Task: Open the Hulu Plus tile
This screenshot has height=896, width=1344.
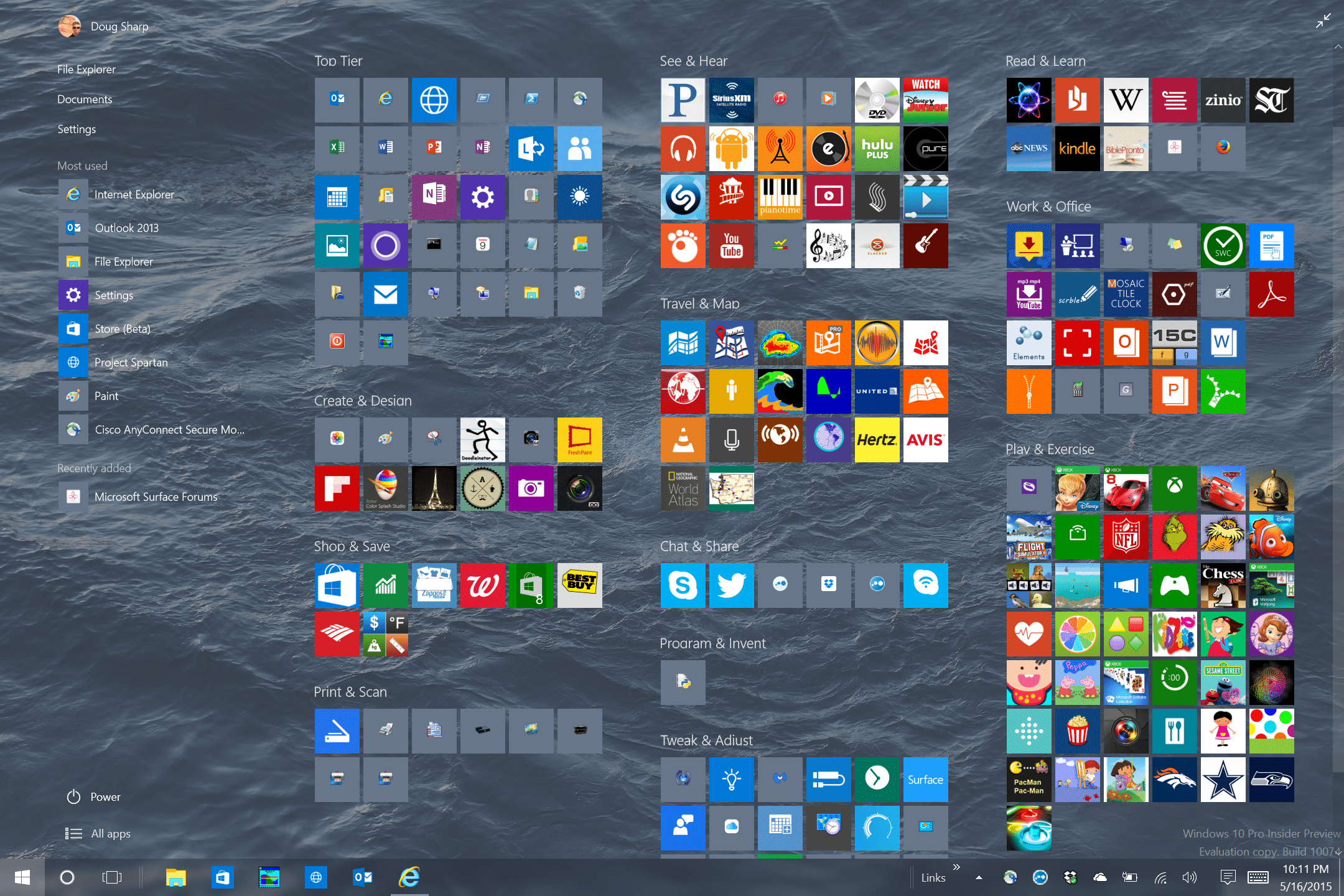Action: tap(877, 149)
